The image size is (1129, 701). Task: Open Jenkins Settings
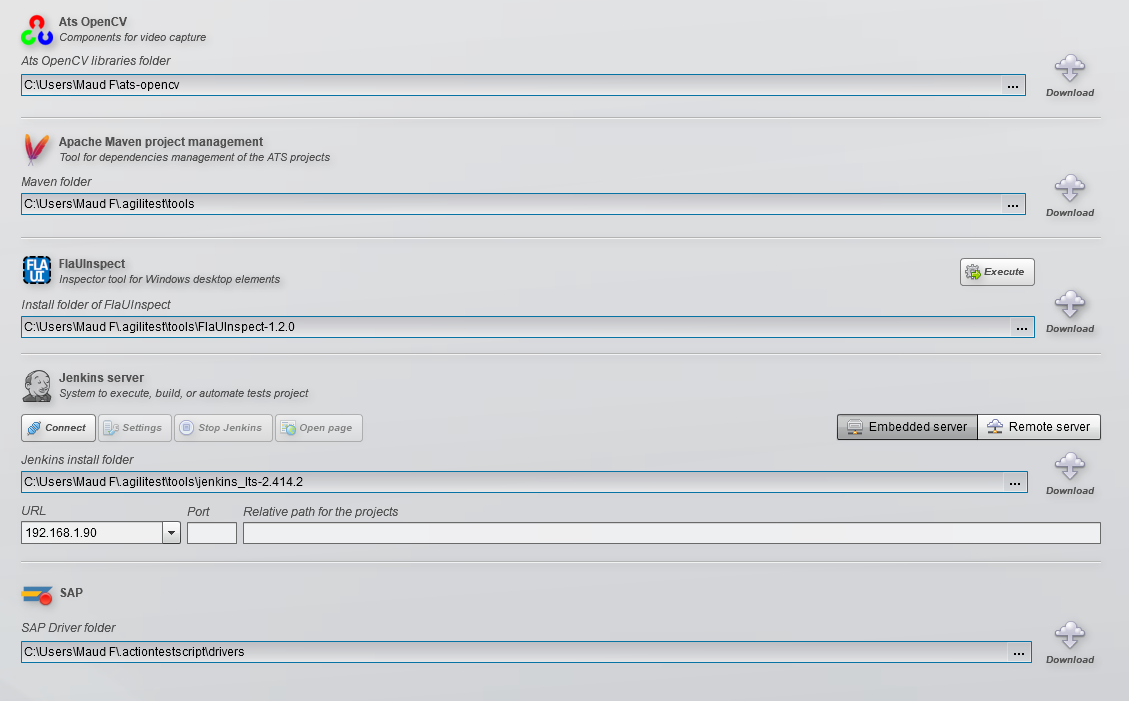[x=135, y=428]
